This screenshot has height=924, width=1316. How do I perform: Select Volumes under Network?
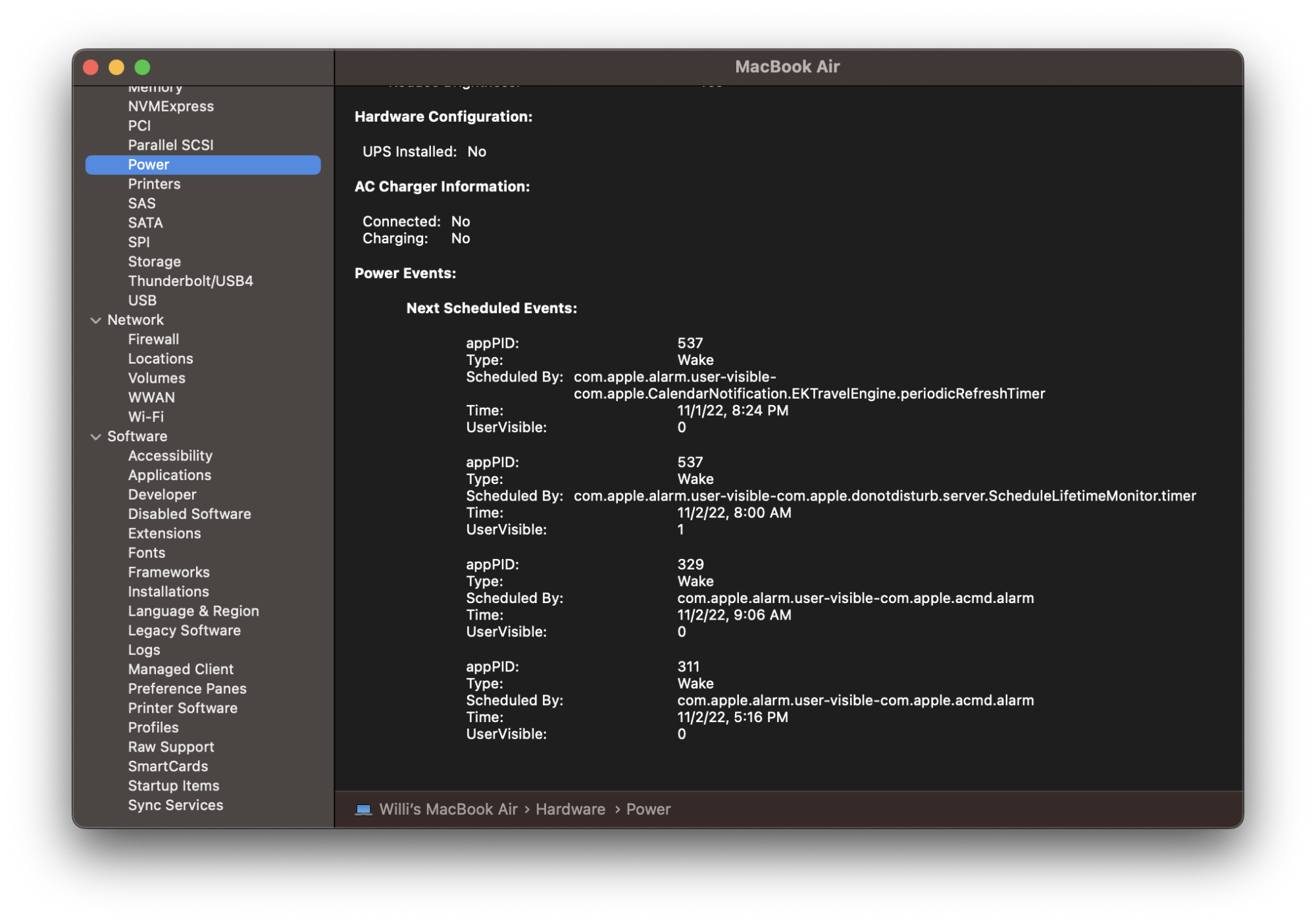157,377
